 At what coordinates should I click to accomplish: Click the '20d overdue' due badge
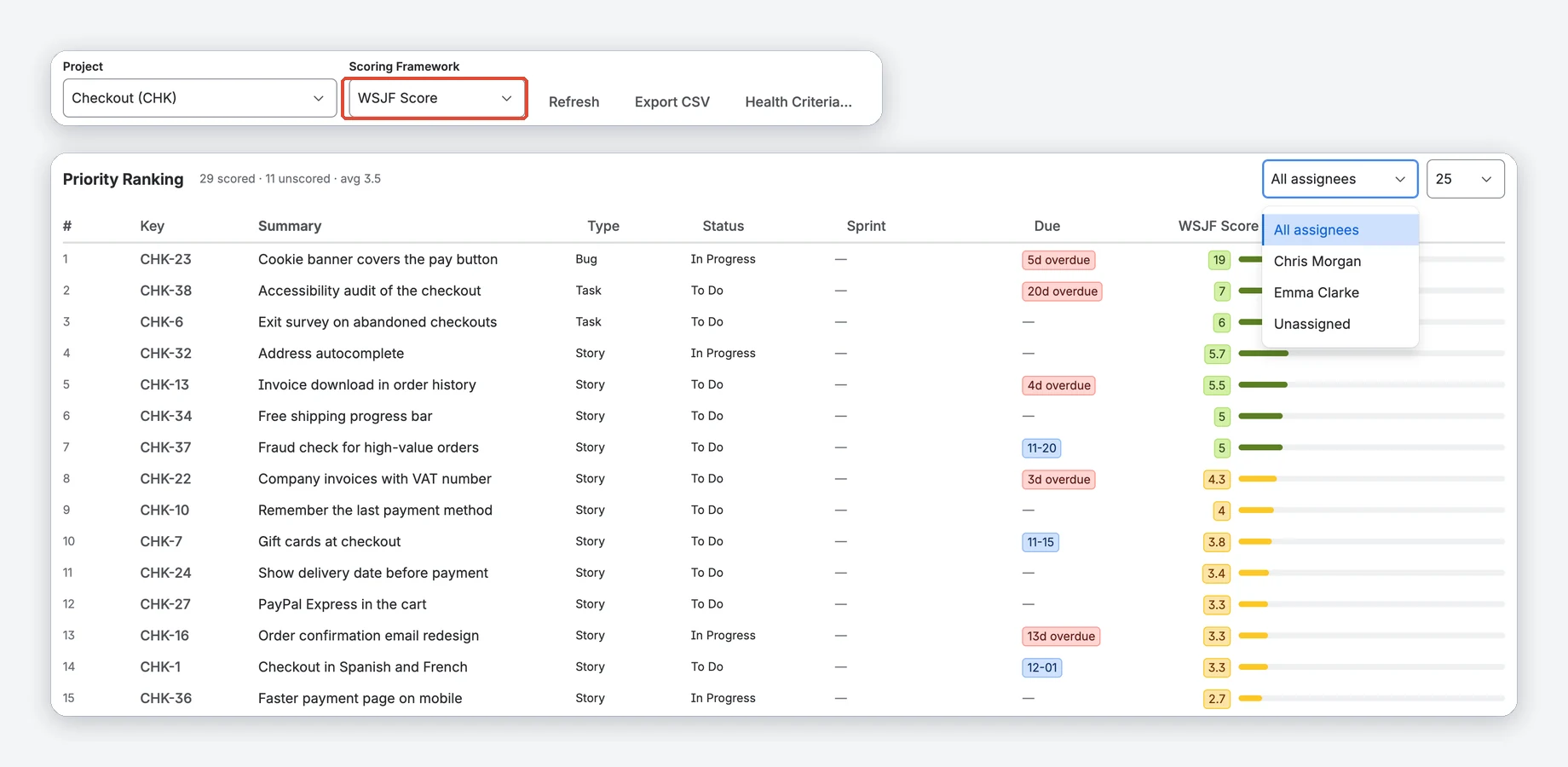point(1062,291)
